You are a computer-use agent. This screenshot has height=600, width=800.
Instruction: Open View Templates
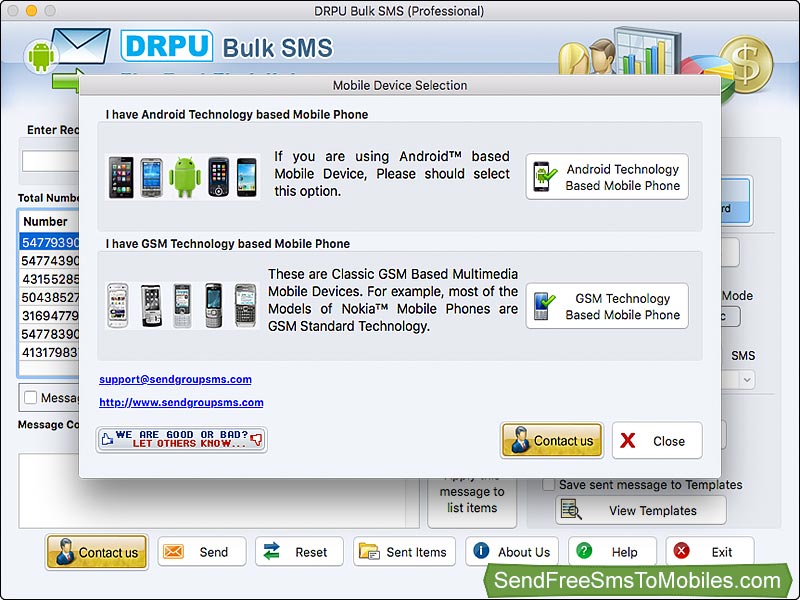point(641,510)
